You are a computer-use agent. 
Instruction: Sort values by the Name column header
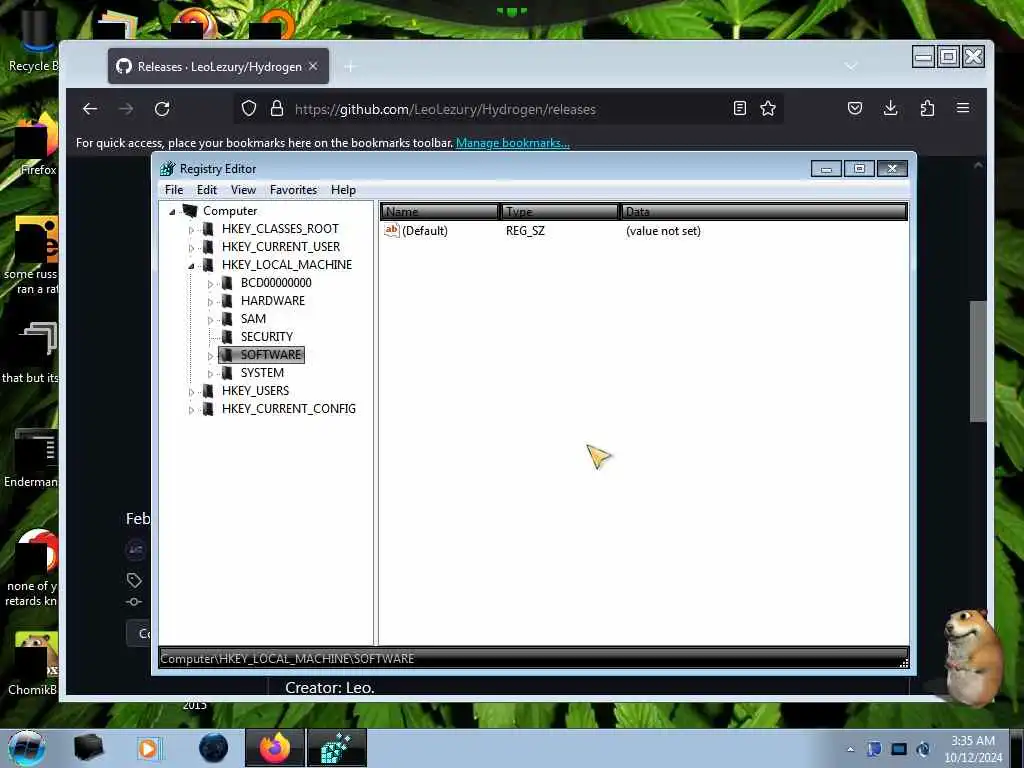tap(440, 212)
